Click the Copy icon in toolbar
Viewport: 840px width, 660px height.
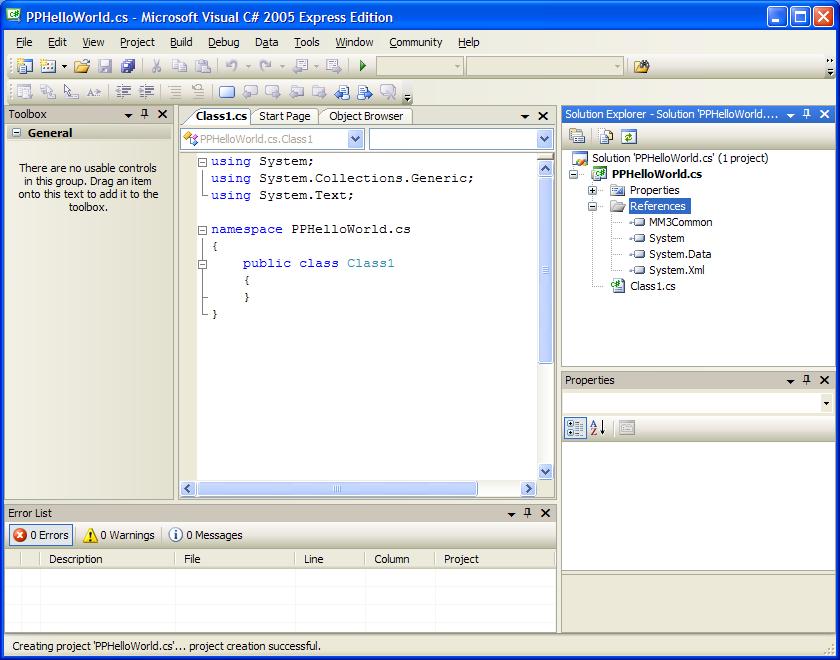(x=179, y=66)
